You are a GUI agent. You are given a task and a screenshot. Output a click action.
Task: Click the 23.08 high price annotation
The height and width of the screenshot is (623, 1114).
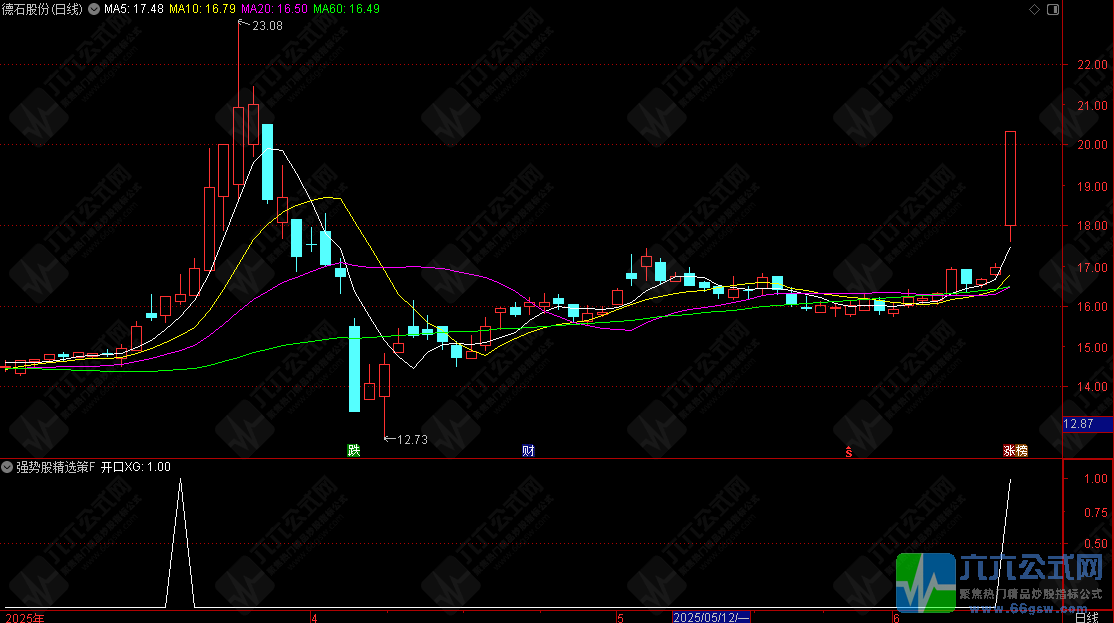pos(266,26)
